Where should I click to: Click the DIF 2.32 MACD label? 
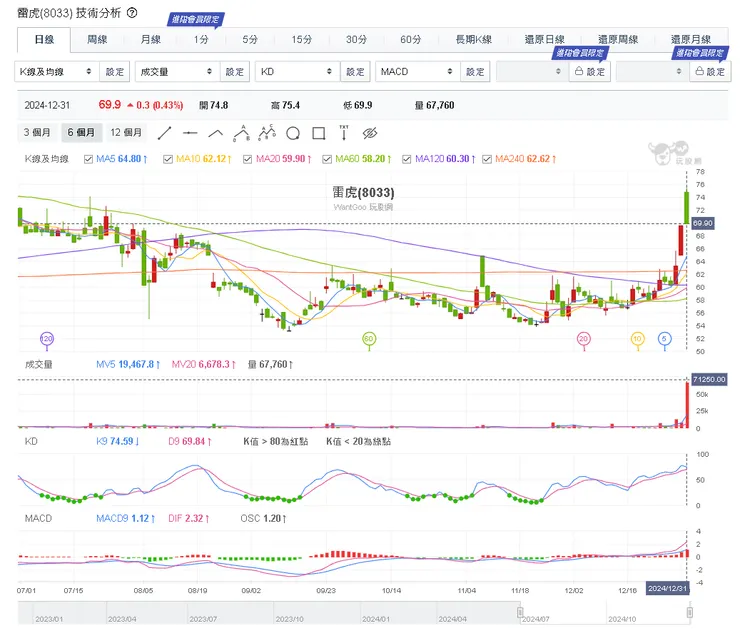[189, 519]
